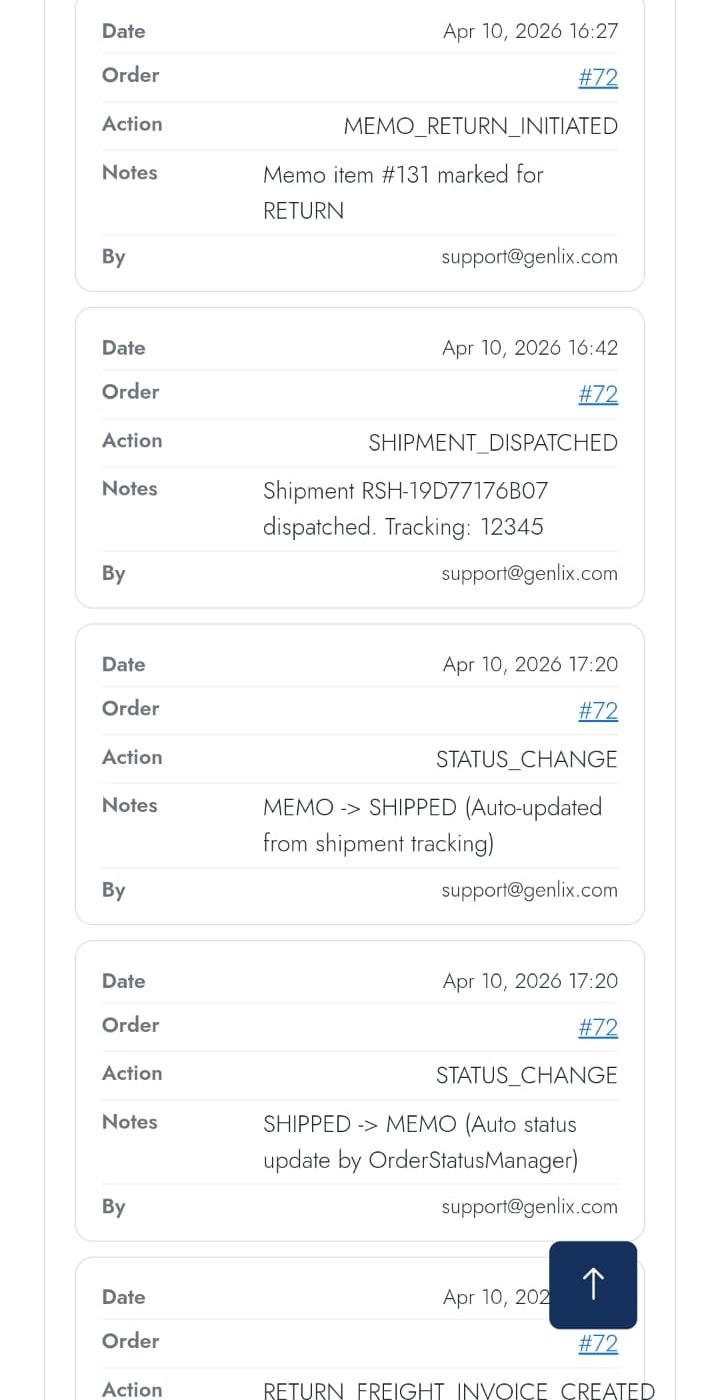
Task: Click STATUS_CHANGE above the MEMO -> SHIPPED note
Action: (x=526, y=759)
